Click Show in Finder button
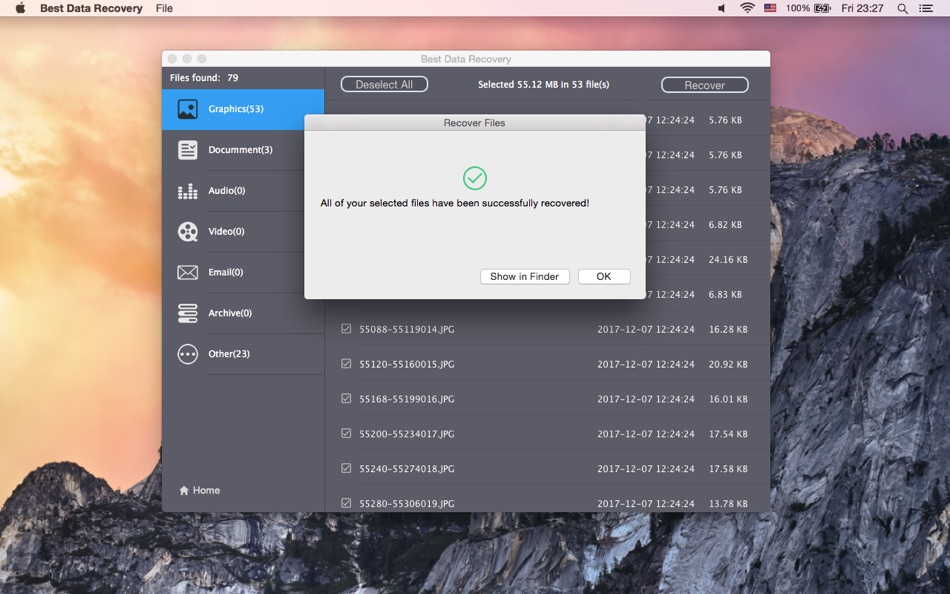 (x=525, y=276)
